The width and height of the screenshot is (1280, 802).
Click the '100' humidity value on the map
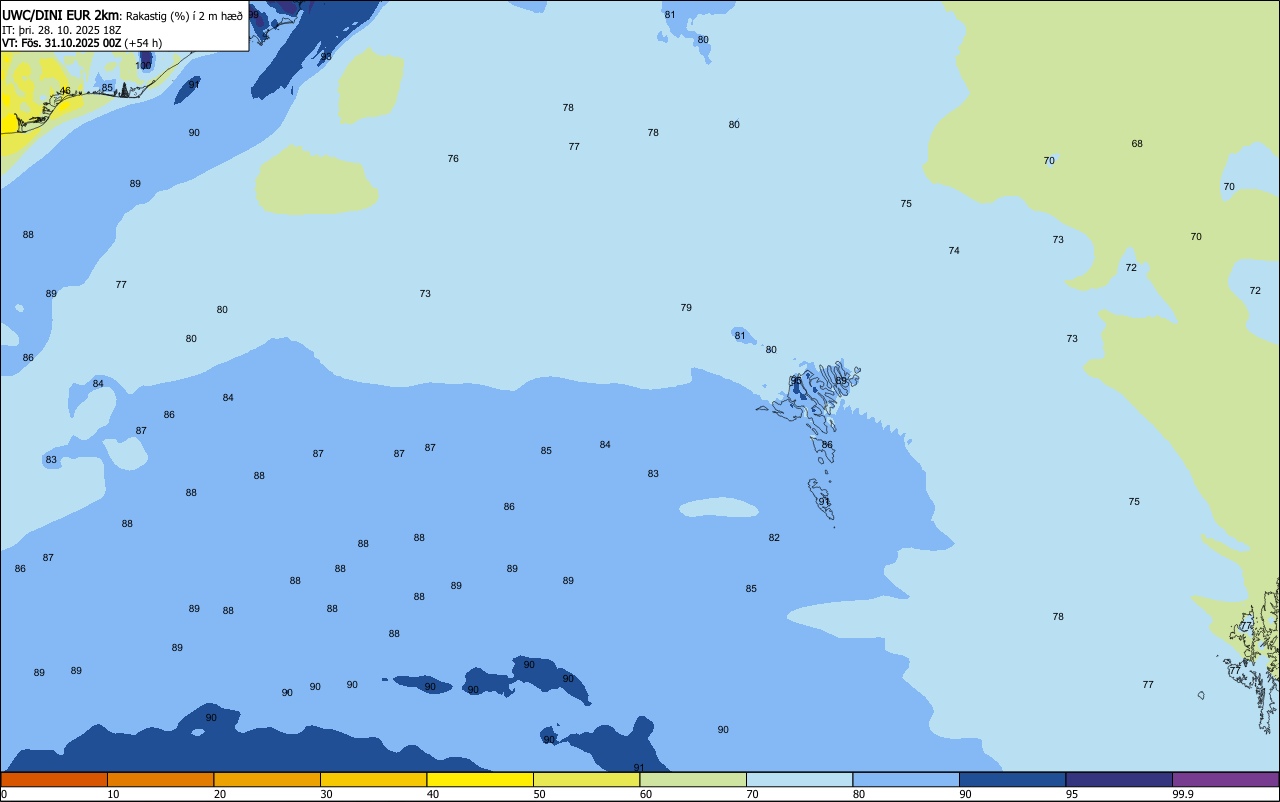coord(144,66)
